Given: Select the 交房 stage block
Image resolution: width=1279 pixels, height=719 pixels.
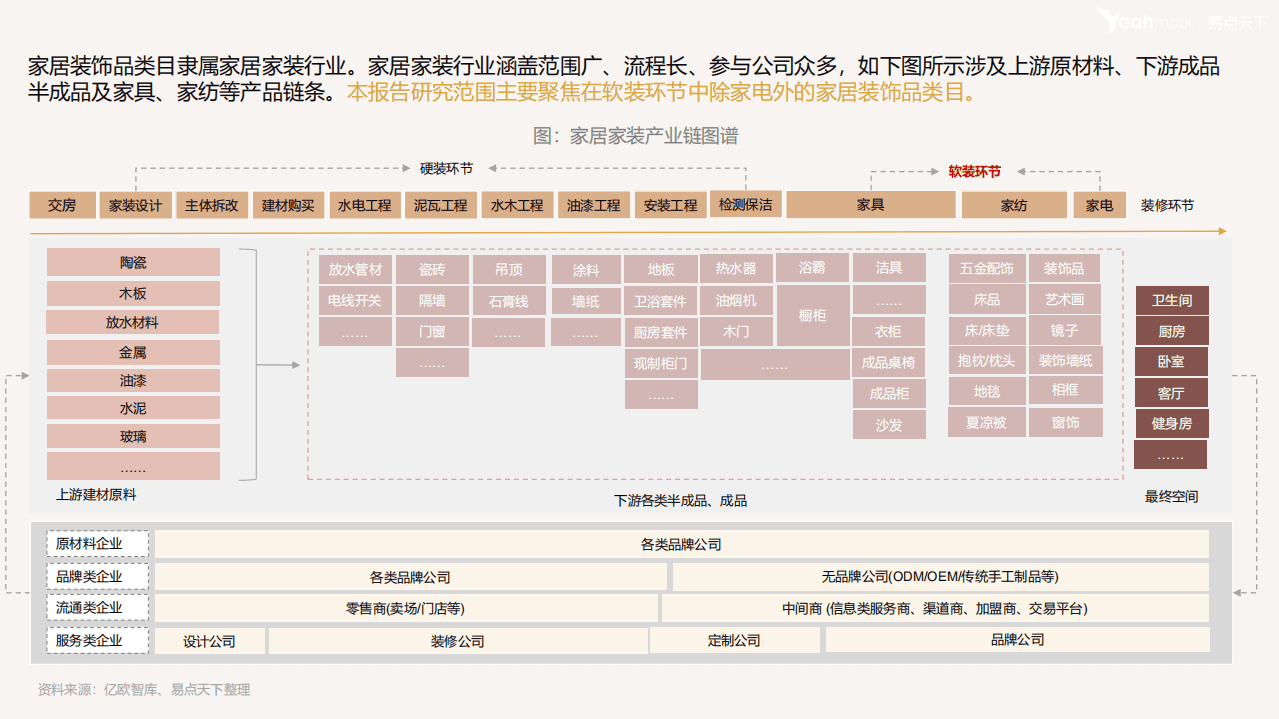Looking at the screenshot, I should click(x=62, y=205).
